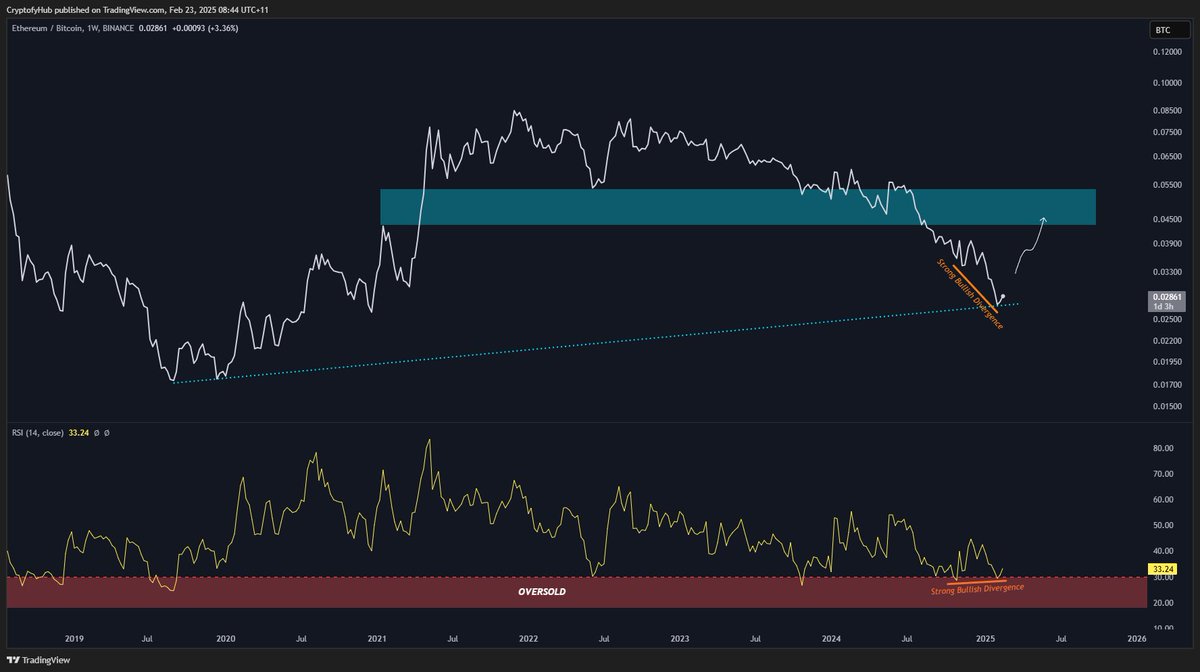1200x672 pixels.
Task: Click the 0.02200 price axis label
Action: [x=1167, y=341]
